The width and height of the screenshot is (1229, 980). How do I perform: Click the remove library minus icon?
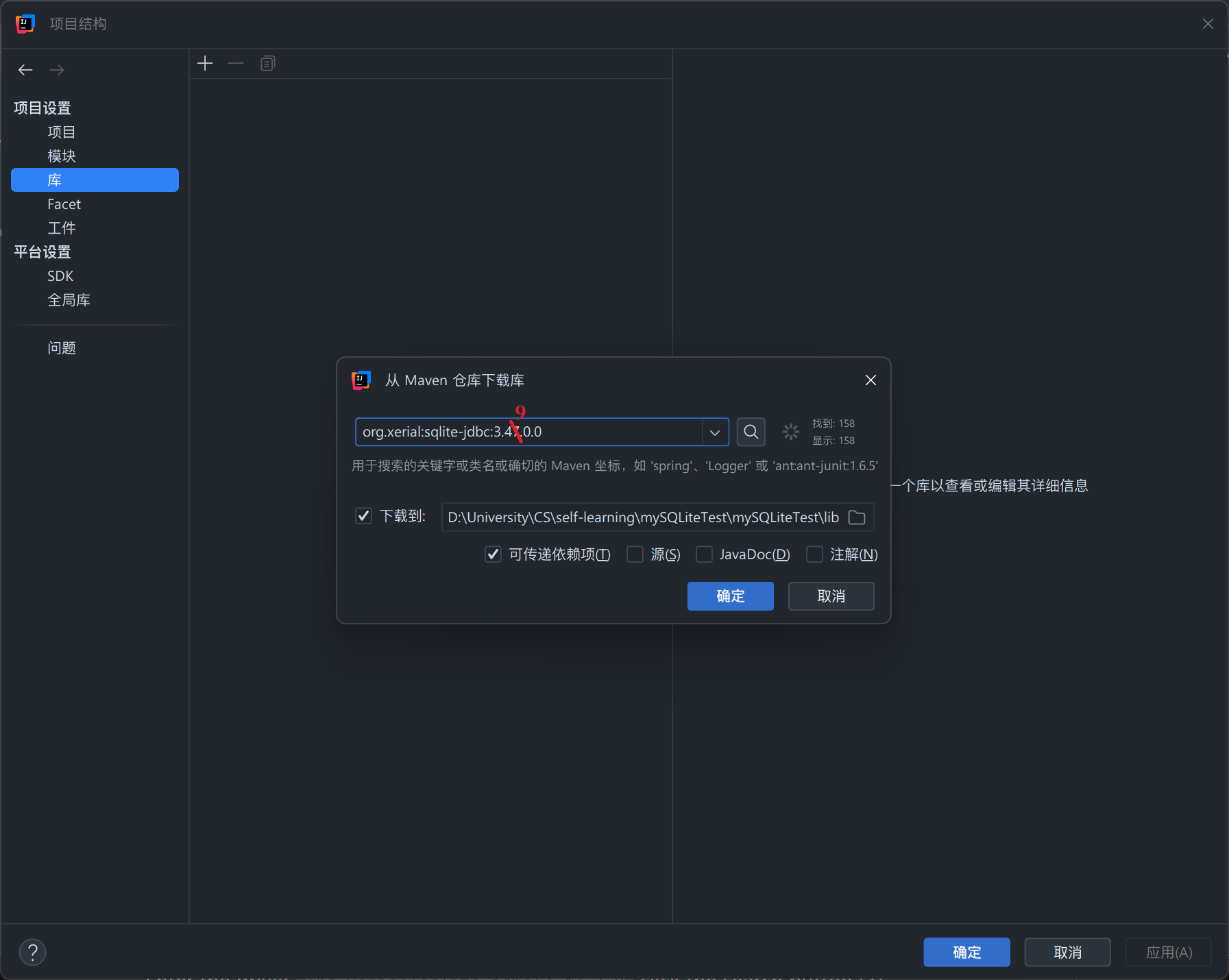pyautogui.click(x=236, y=64)
